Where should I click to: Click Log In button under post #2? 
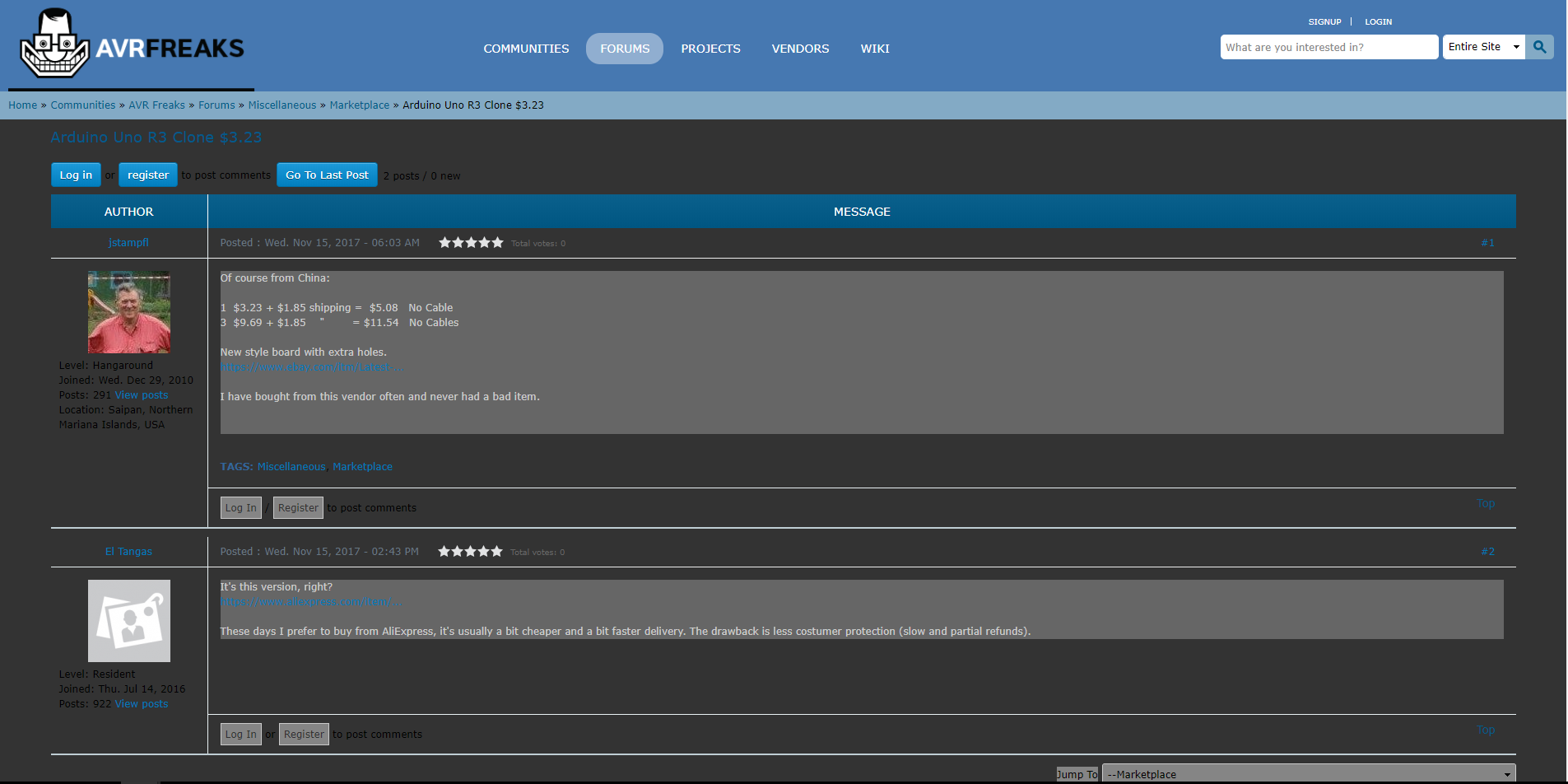pyautogui.click(x=241, y=735)
